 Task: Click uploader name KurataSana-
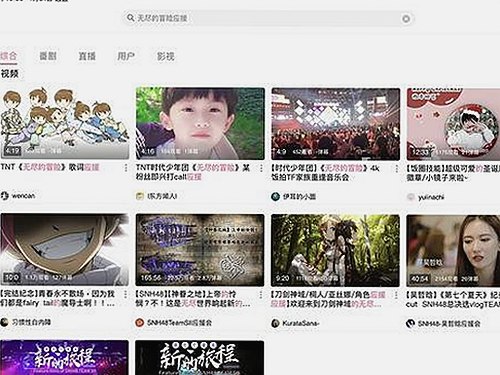301,323
